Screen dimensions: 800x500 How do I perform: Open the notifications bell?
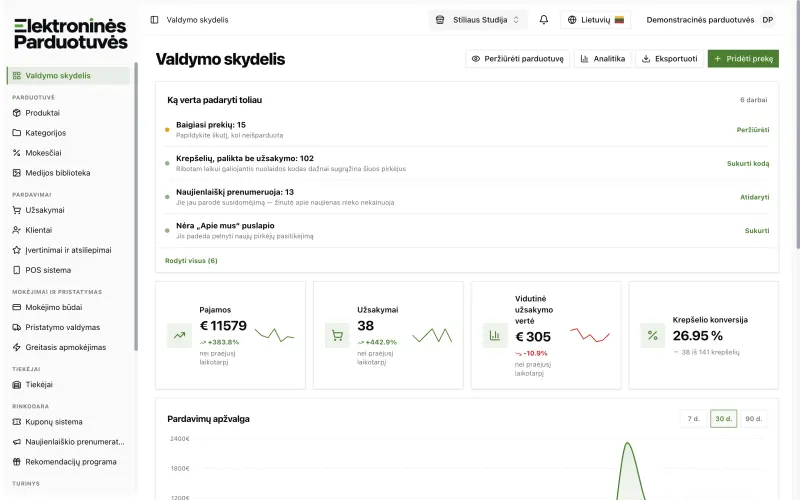tap(544, 20)
